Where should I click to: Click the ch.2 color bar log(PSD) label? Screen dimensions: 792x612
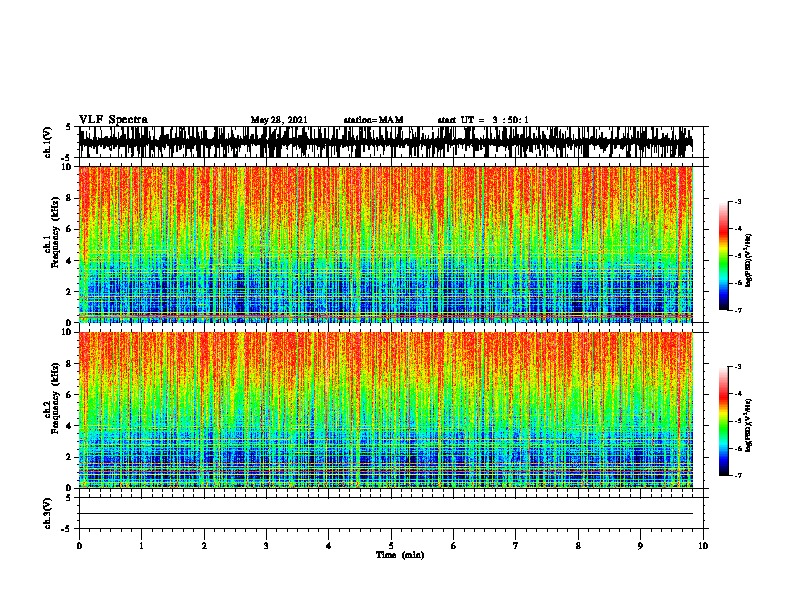(748, 425)
